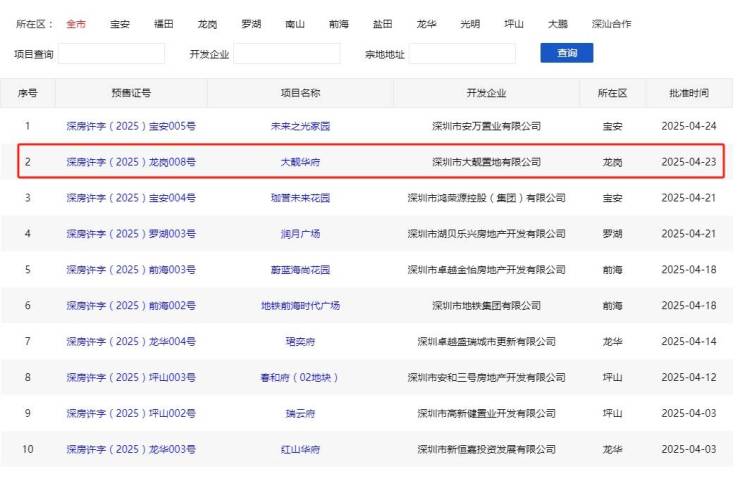
Task: Select the 前海 district filter
Action: [339, 23]
